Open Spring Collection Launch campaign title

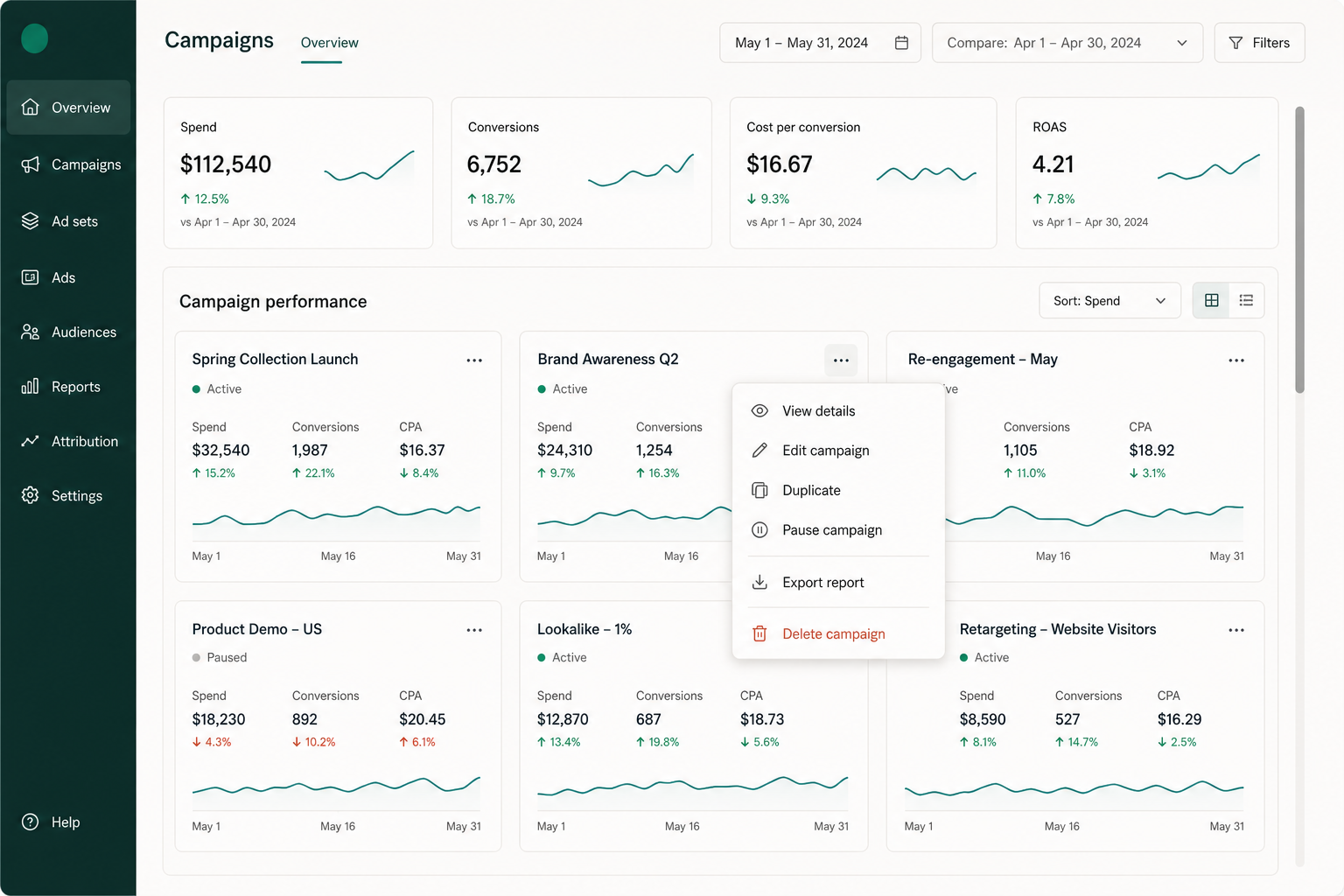275,360
